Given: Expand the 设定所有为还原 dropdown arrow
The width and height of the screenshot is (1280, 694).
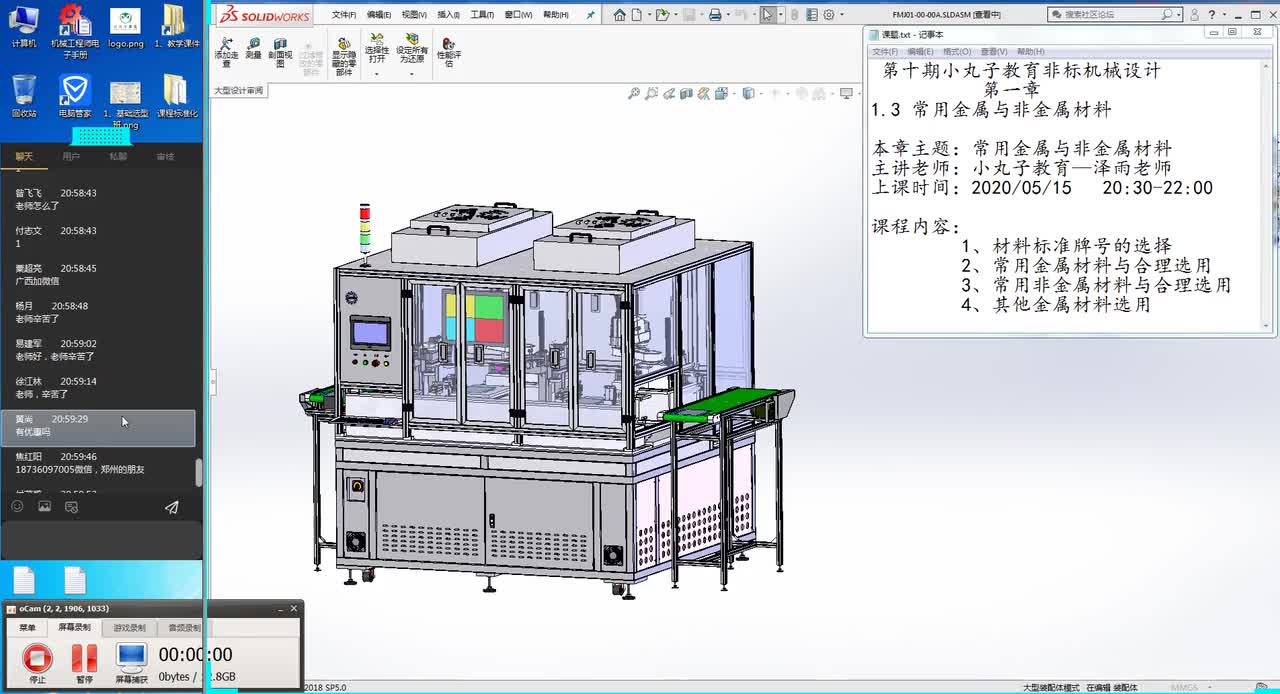Looking at the screenshot, I should pyautogui.click(x=412, y=73).
